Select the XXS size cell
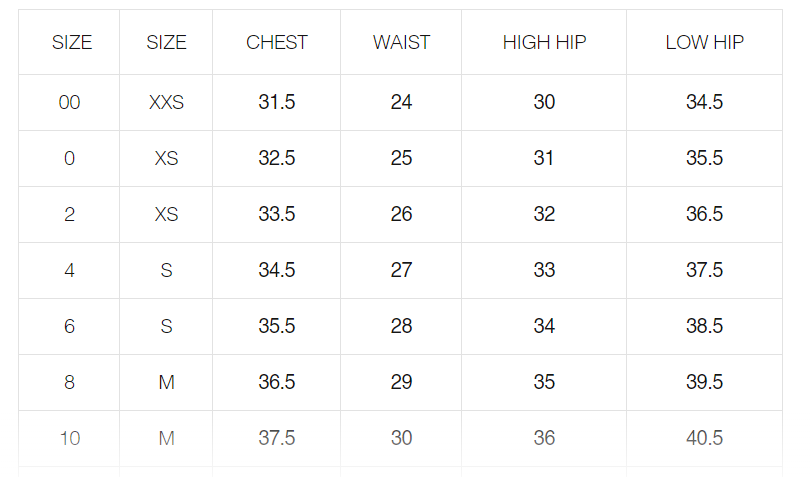Image resolution: width=811 pixels, height=477 pixels. click(166, 102)
